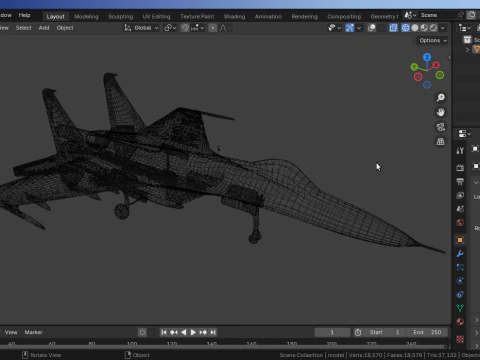Open the View Layer properties tab
Screen dimensions: 480x360
(x=460, y=195)
